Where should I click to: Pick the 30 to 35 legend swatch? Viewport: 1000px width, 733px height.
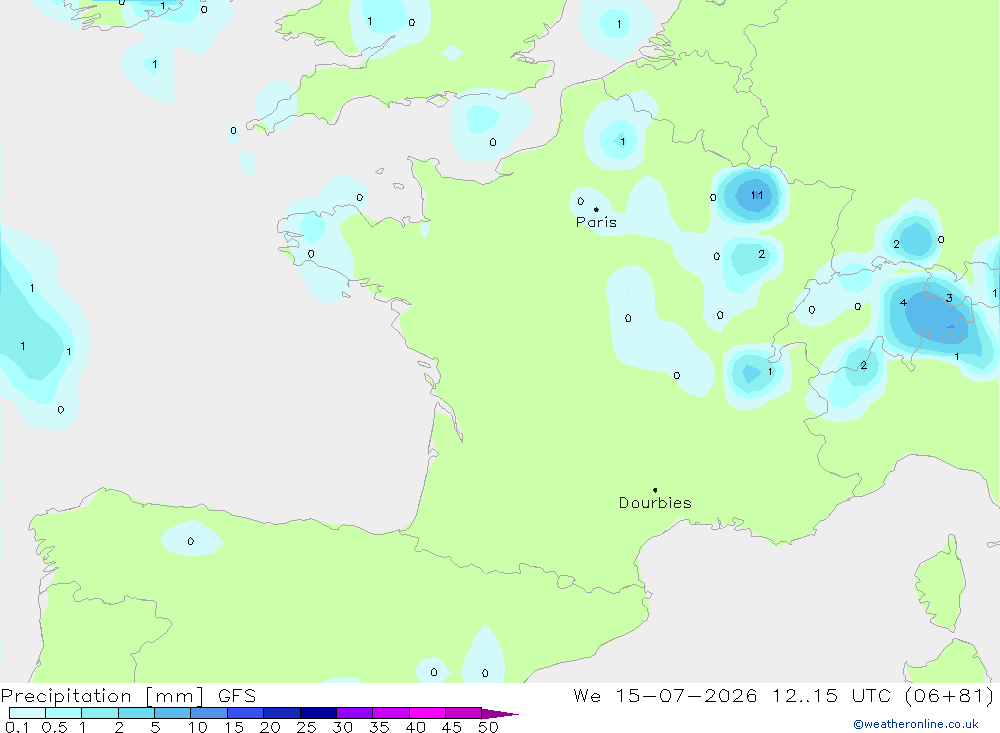[x=355, y=713]
